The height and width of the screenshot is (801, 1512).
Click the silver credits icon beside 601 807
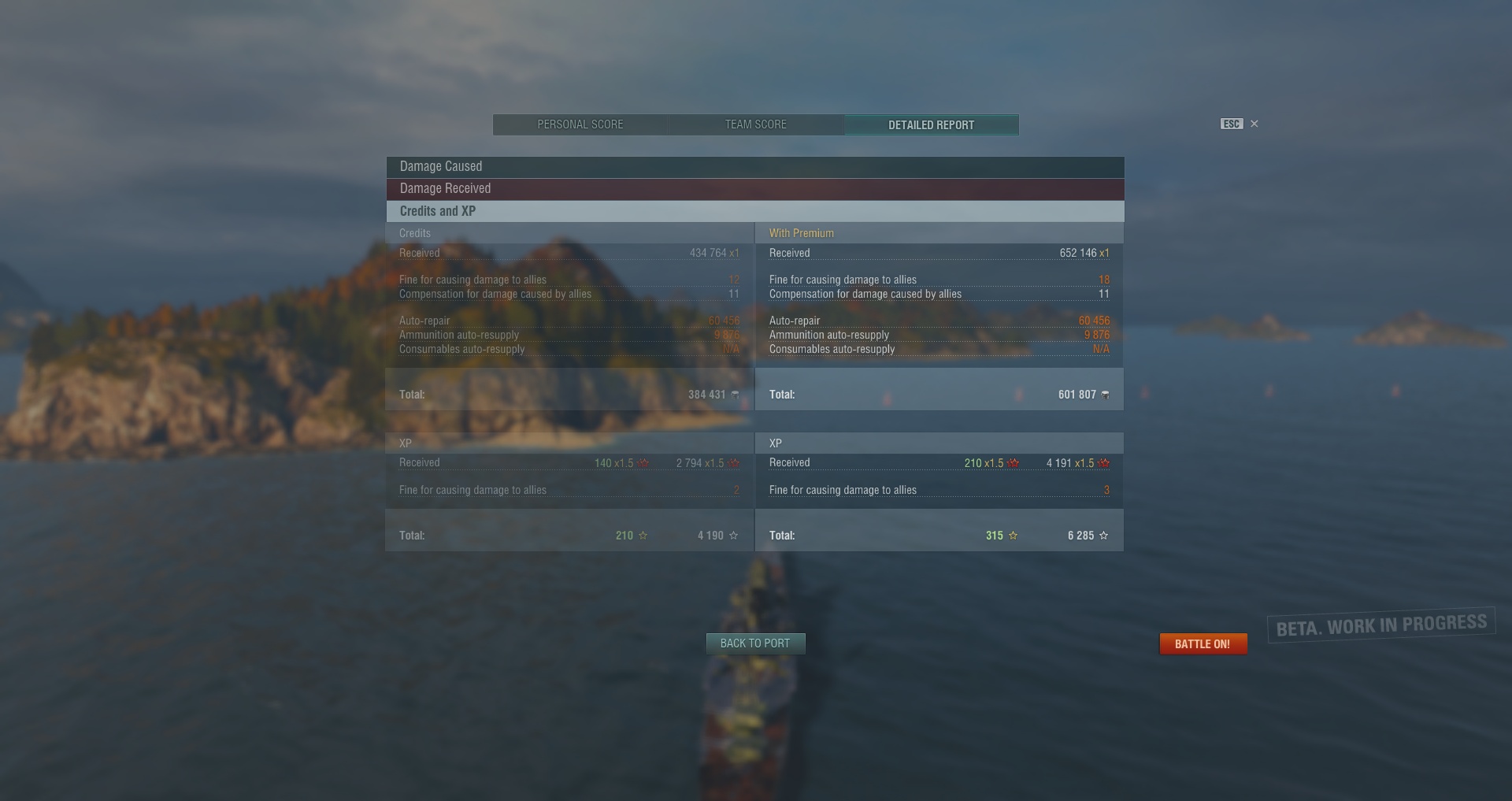1105,395
